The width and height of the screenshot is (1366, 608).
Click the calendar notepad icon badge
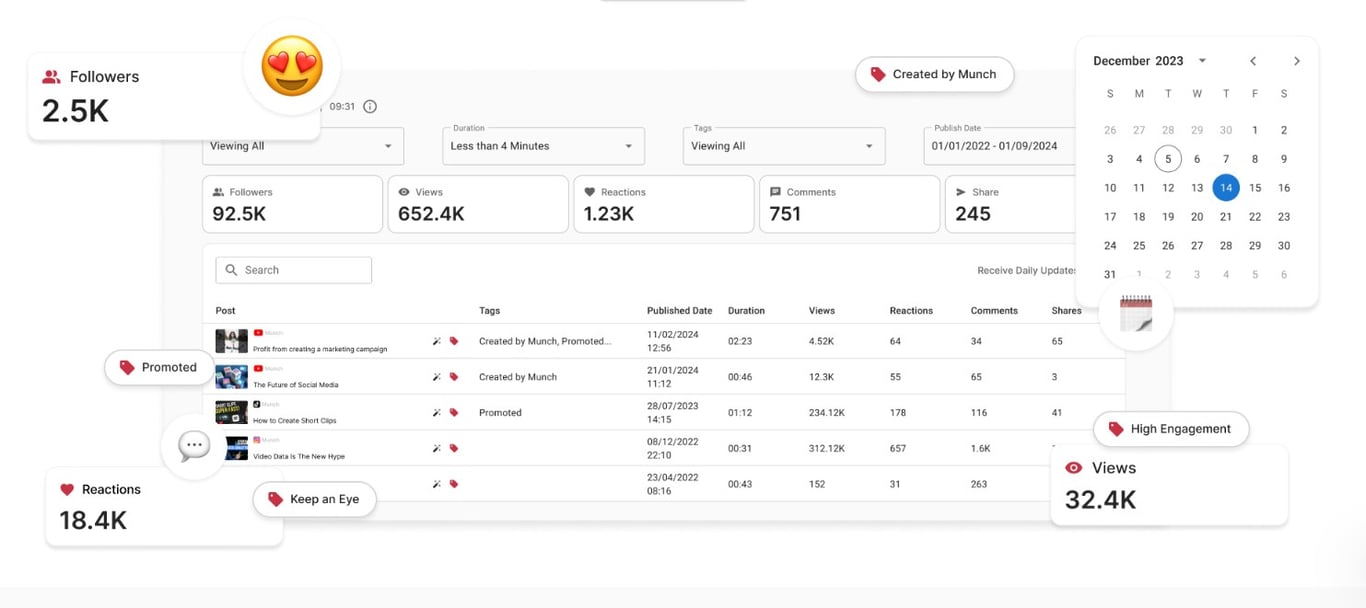pyautogui.click(x=1135, y=313)
